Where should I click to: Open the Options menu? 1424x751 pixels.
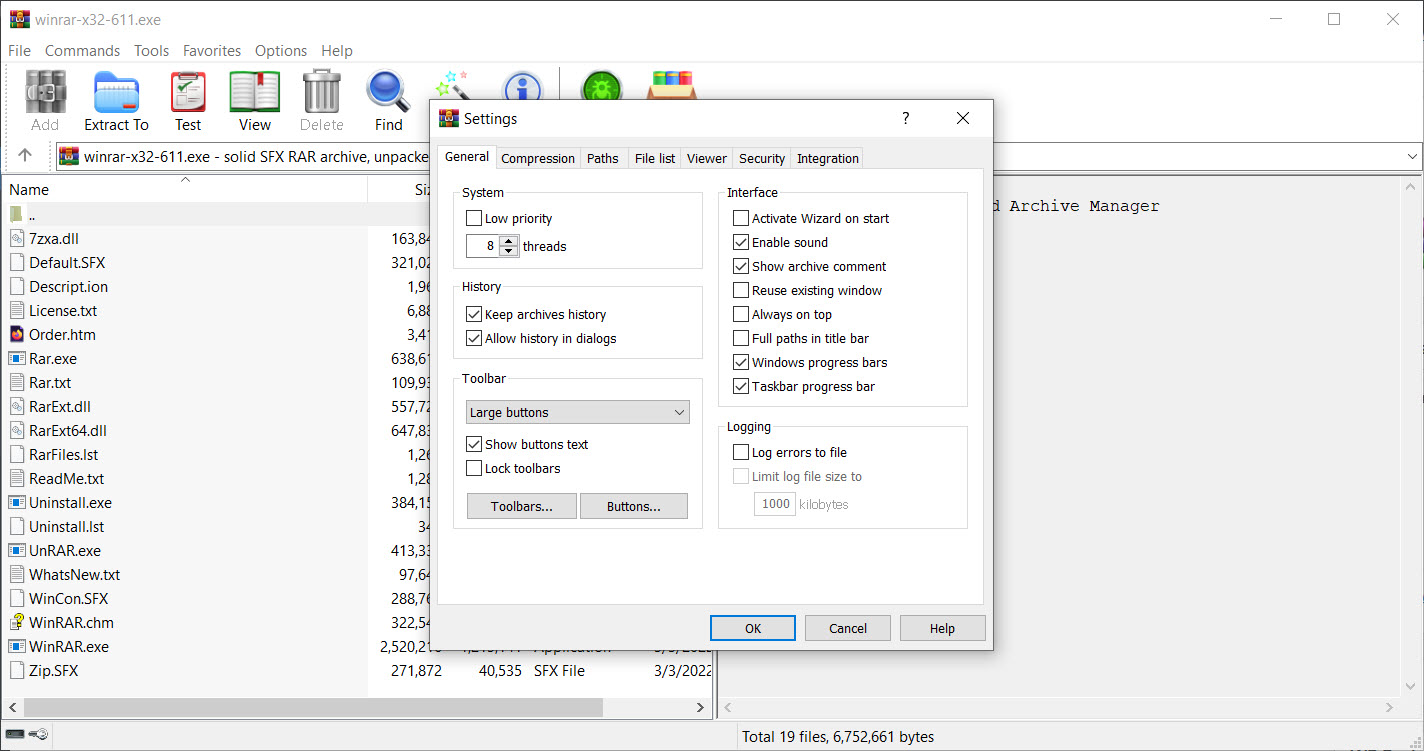pos(281,50)
